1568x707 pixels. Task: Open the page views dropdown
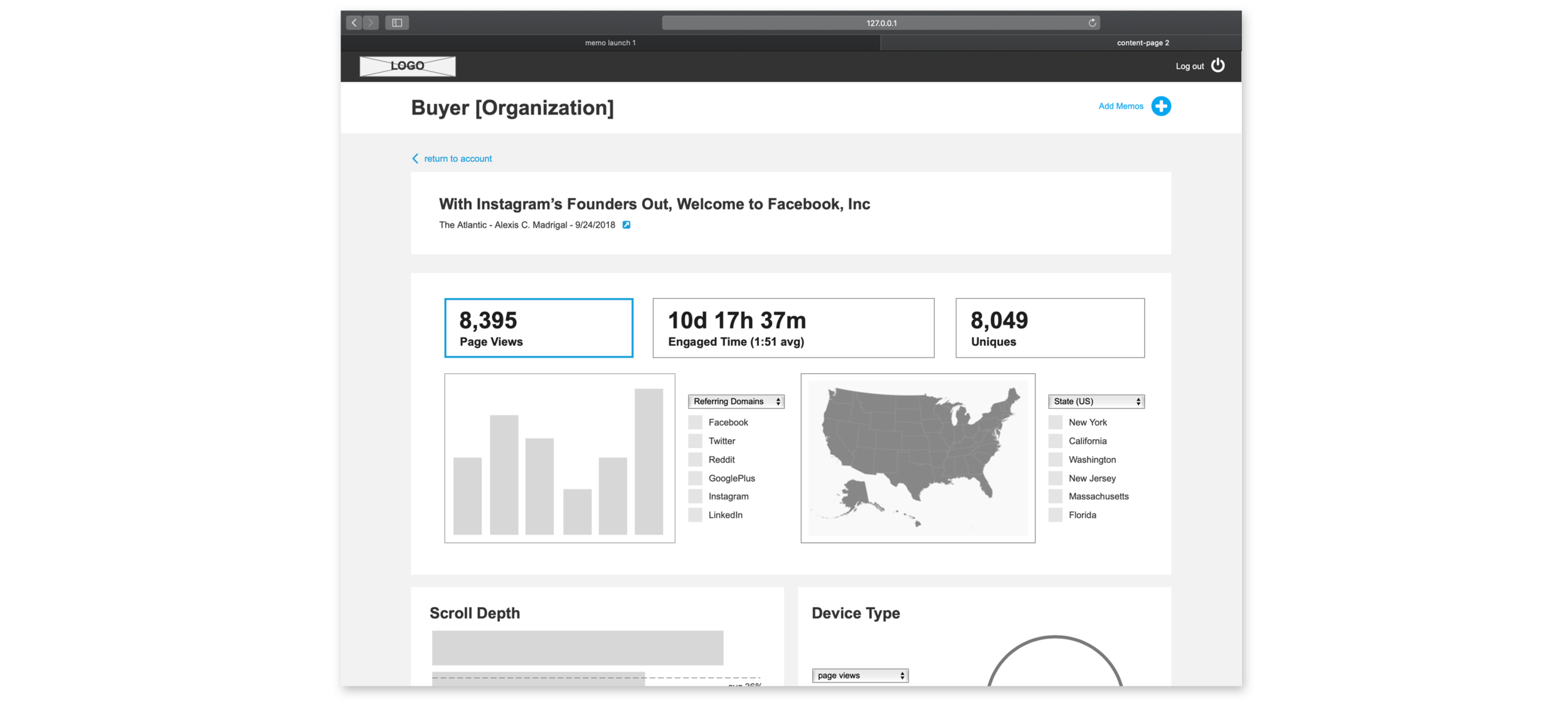[861, 676]
